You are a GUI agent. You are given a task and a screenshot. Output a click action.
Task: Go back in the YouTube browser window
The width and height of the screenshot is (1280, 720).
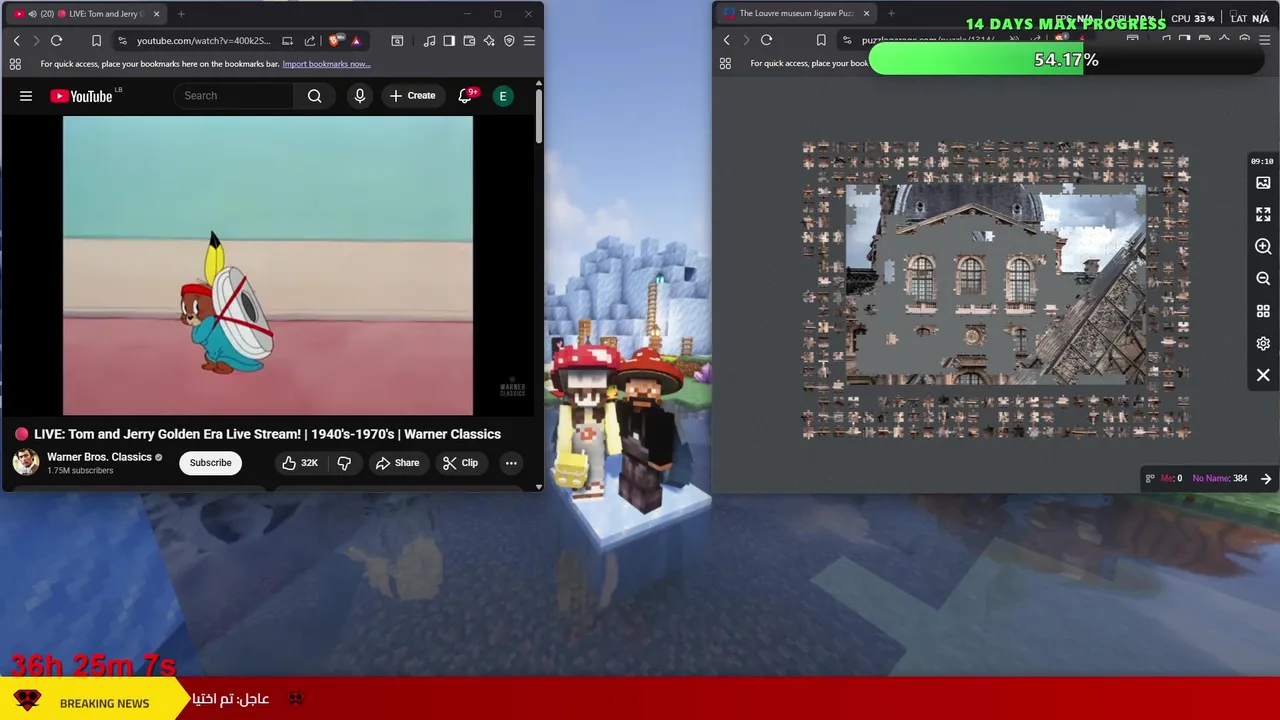click(17, 41)
